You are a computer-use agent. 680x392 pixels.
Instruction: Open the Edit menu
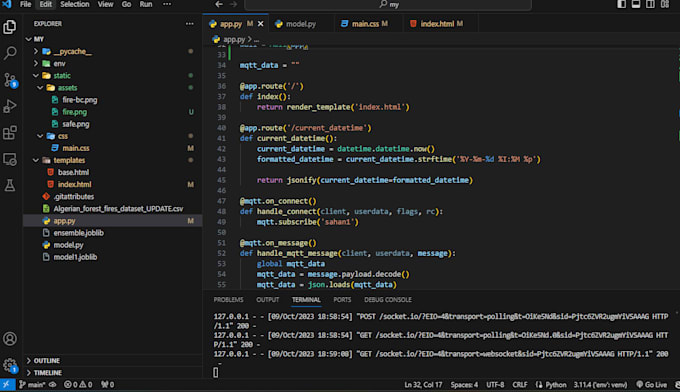point(46,4)
